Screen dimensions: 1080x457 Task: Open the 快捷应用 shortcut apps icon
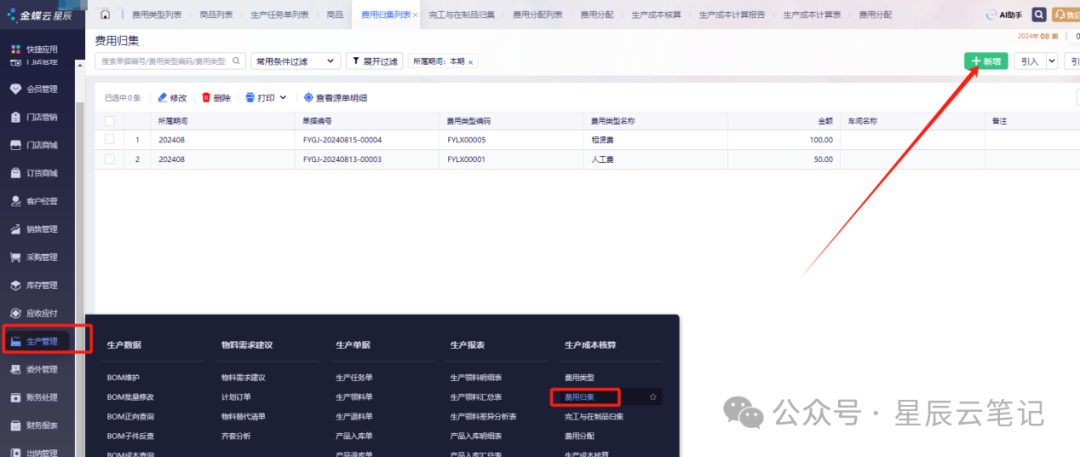16,50
